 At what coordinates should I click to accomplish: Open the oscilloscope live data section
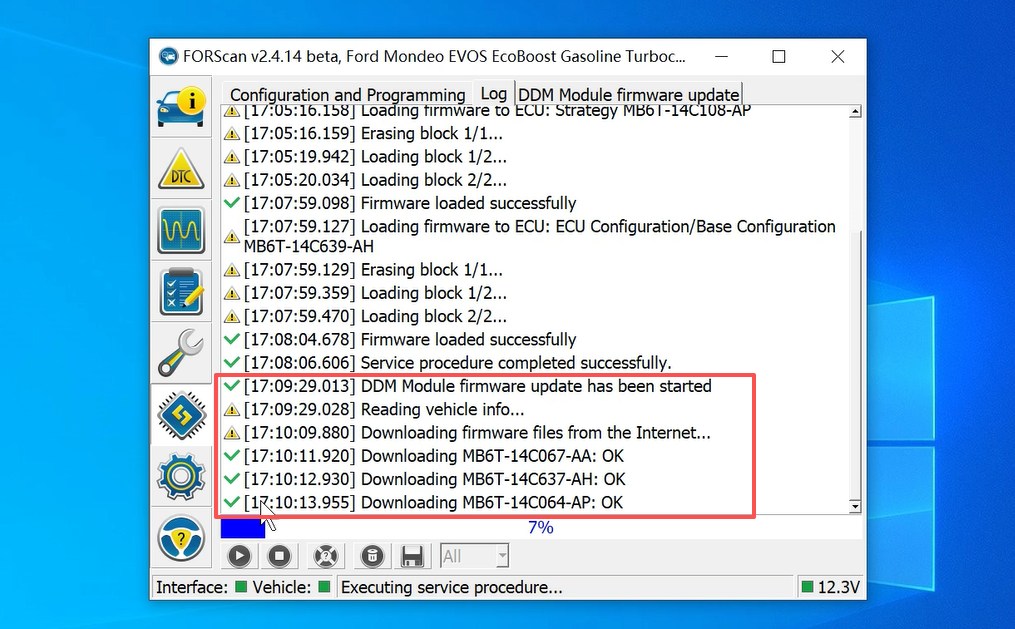[181, 231]
